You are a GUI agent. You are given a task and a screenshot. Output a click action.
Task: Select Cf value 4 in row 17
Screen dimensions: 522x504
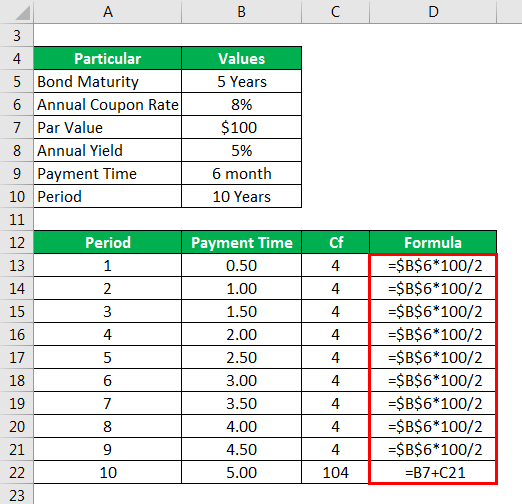(x=335, y=357)
